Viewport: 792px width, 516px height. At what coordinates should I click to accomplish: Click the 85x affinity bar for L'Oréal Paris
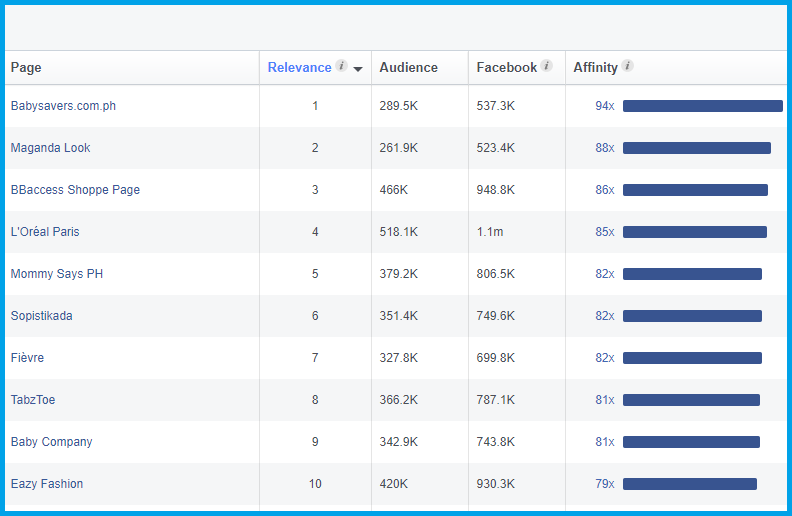pyautogui.click(x=694, y=232)
